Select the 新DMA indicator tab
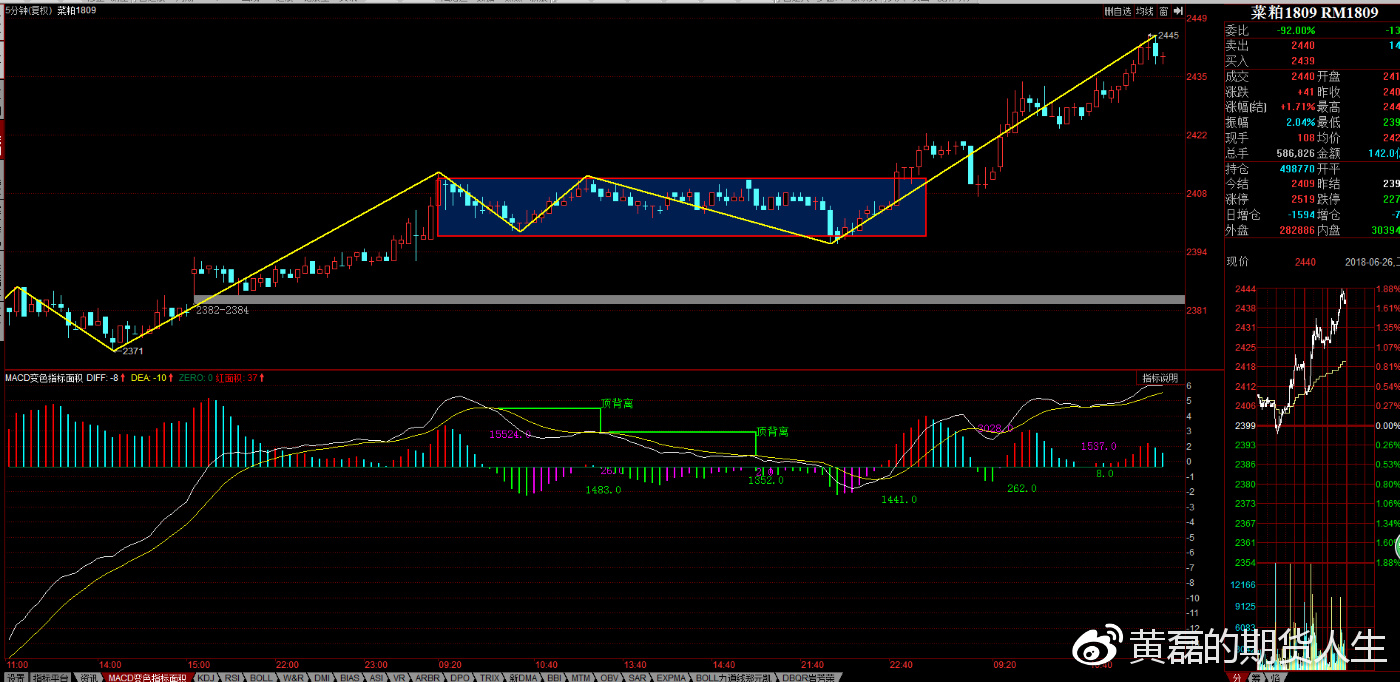 [x=524, y=677]
